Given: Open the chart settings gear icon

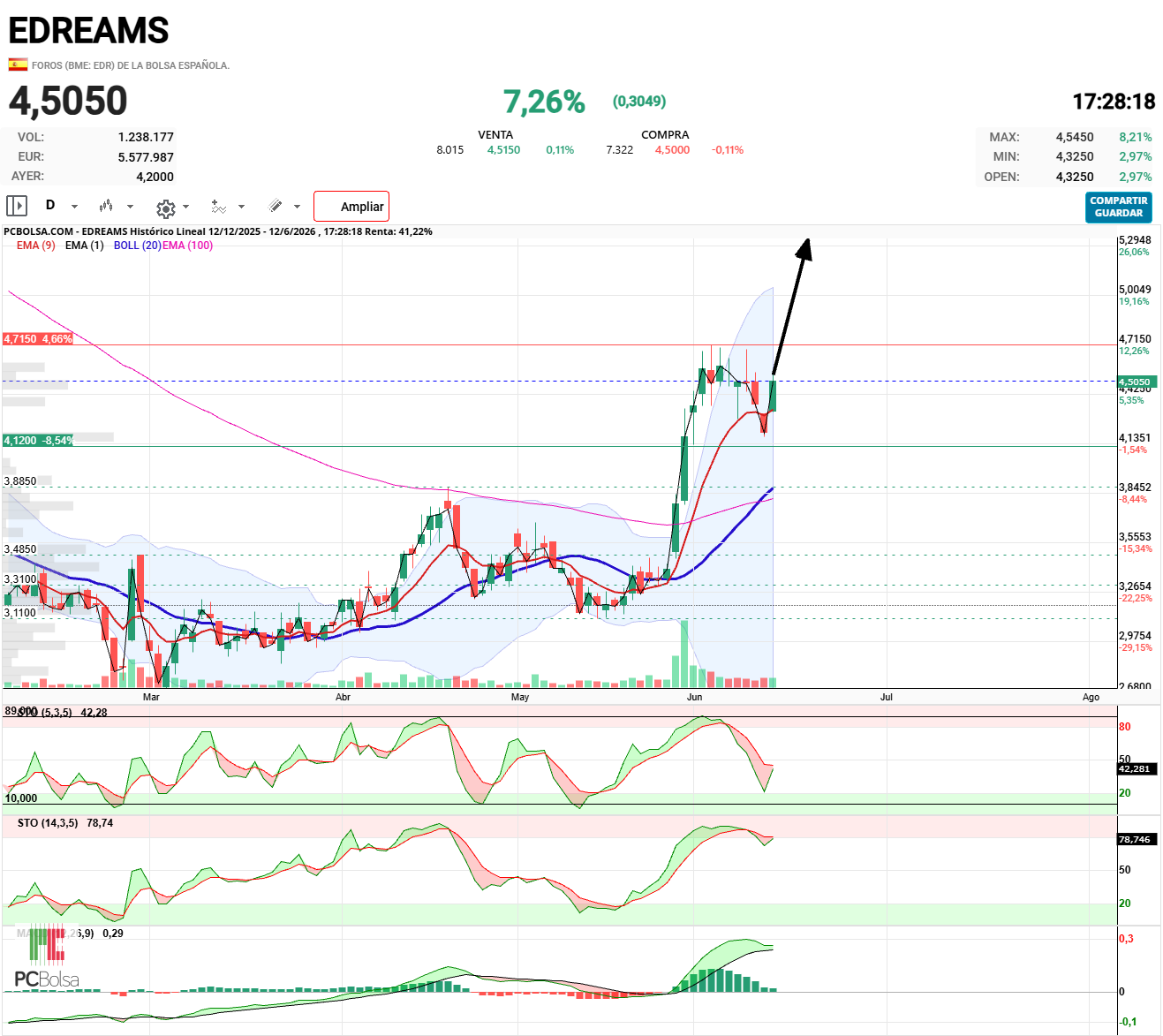Looking at the screenshot, I should click(165, 208).
